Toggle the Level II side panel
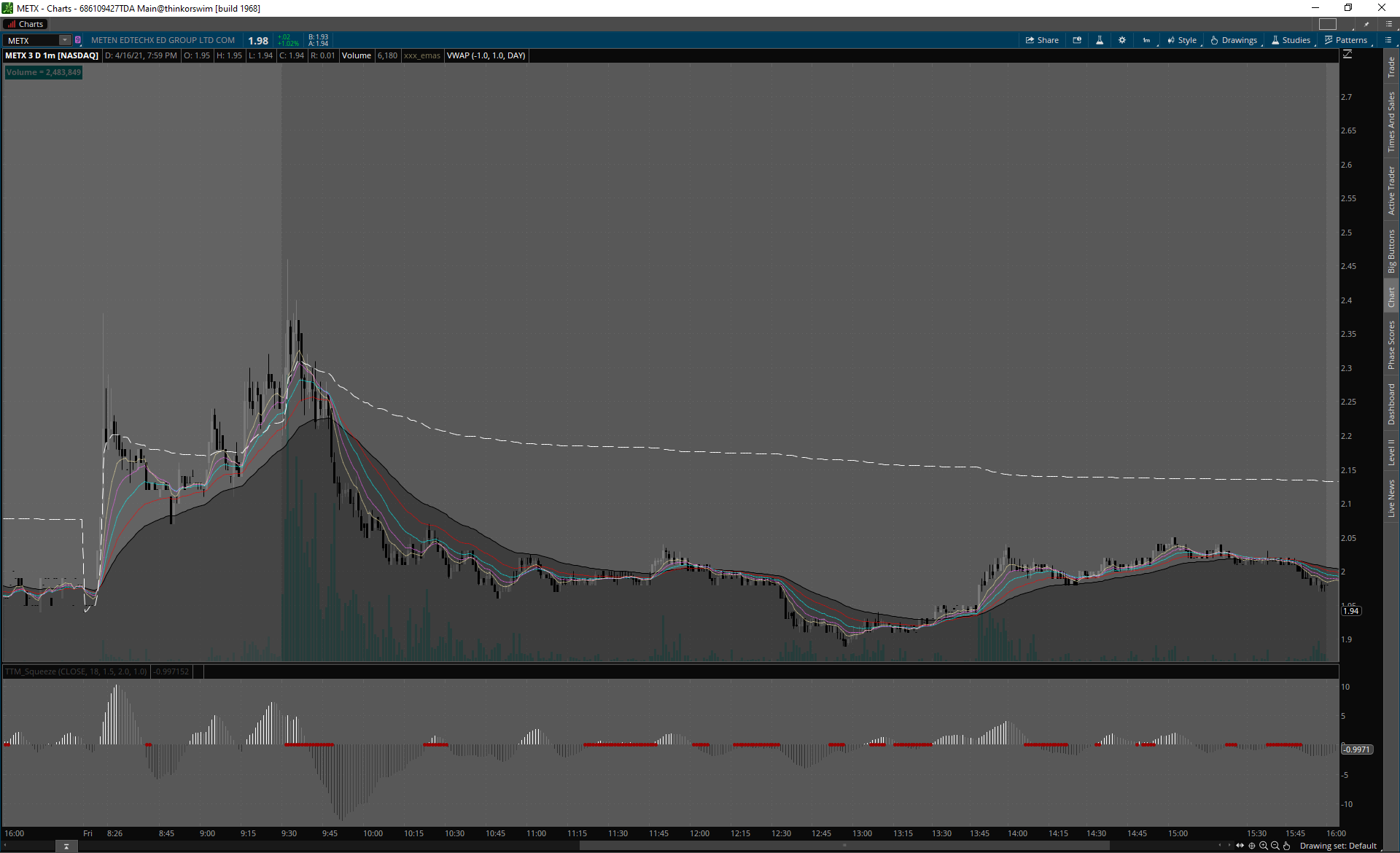The image size is (1400, 853). [1391, 452]
